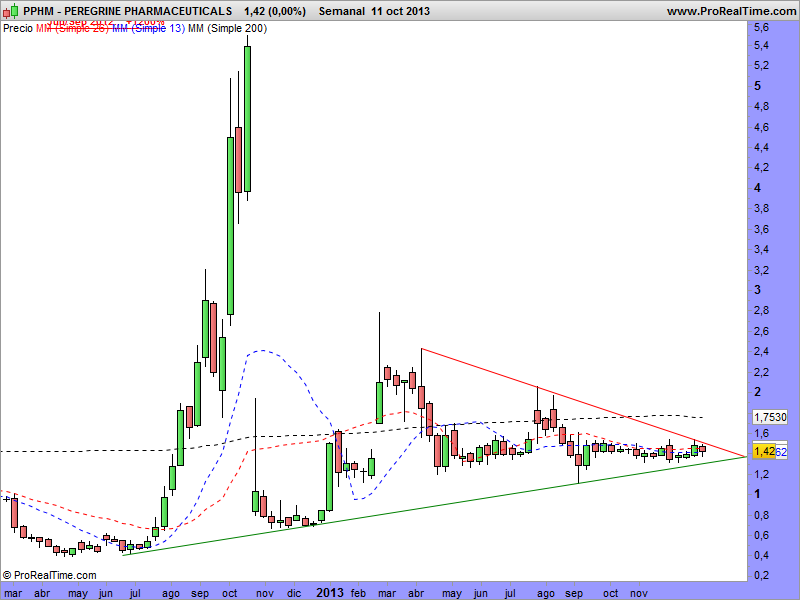
Task: Click the 3,2 price axis label
Action: point(761,270)
